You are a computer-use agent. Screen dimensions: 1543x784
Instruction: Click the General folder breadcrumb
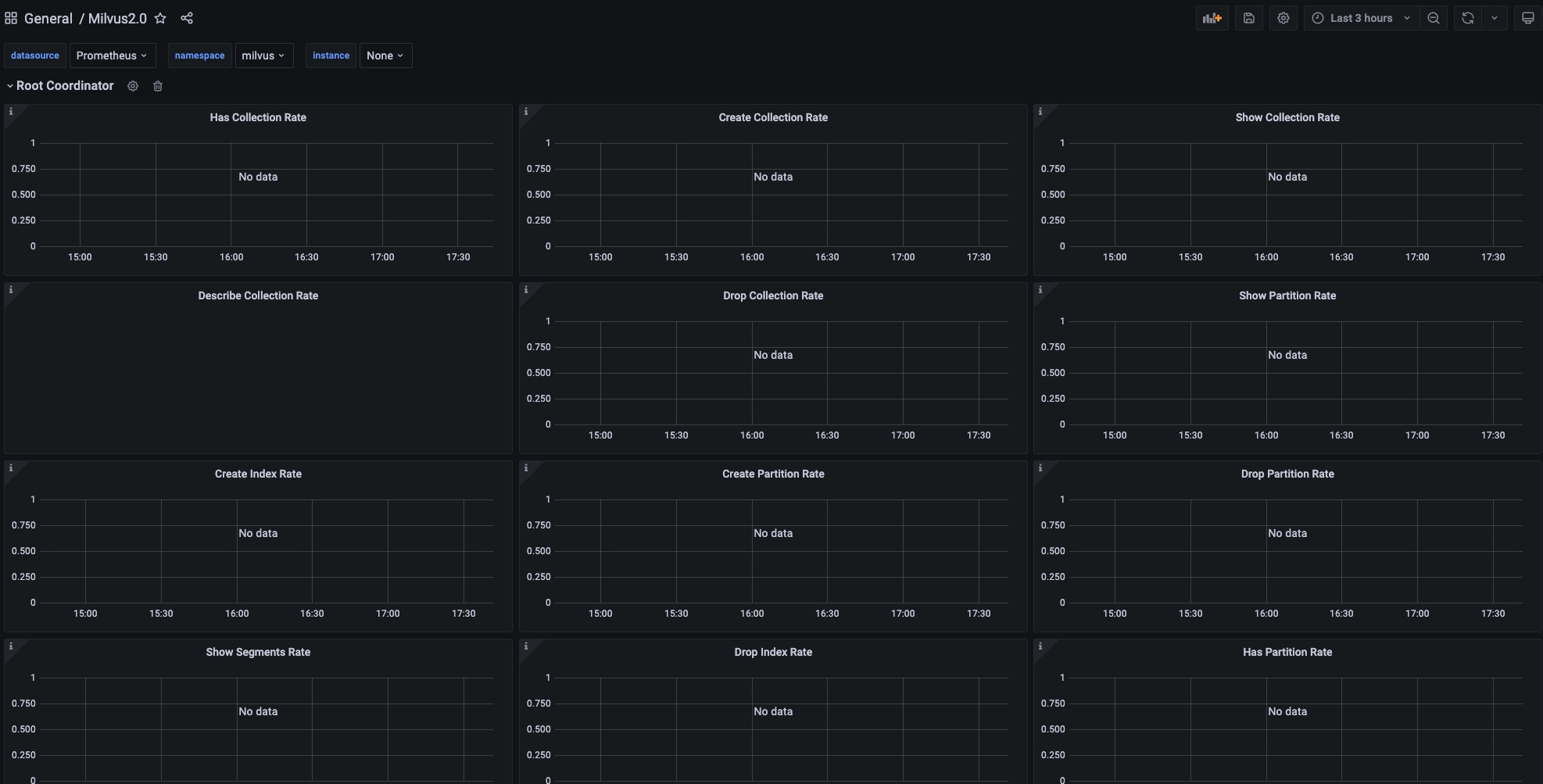tap(48, 18)
